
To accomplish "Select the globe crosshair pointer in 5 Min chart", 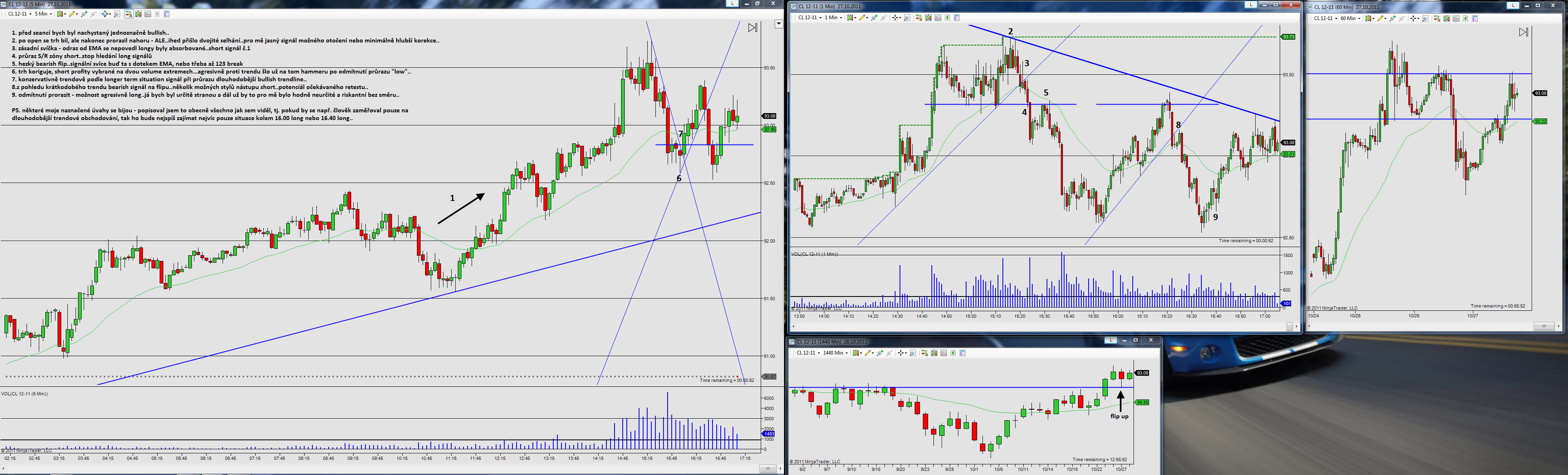I will click(105, 14).
